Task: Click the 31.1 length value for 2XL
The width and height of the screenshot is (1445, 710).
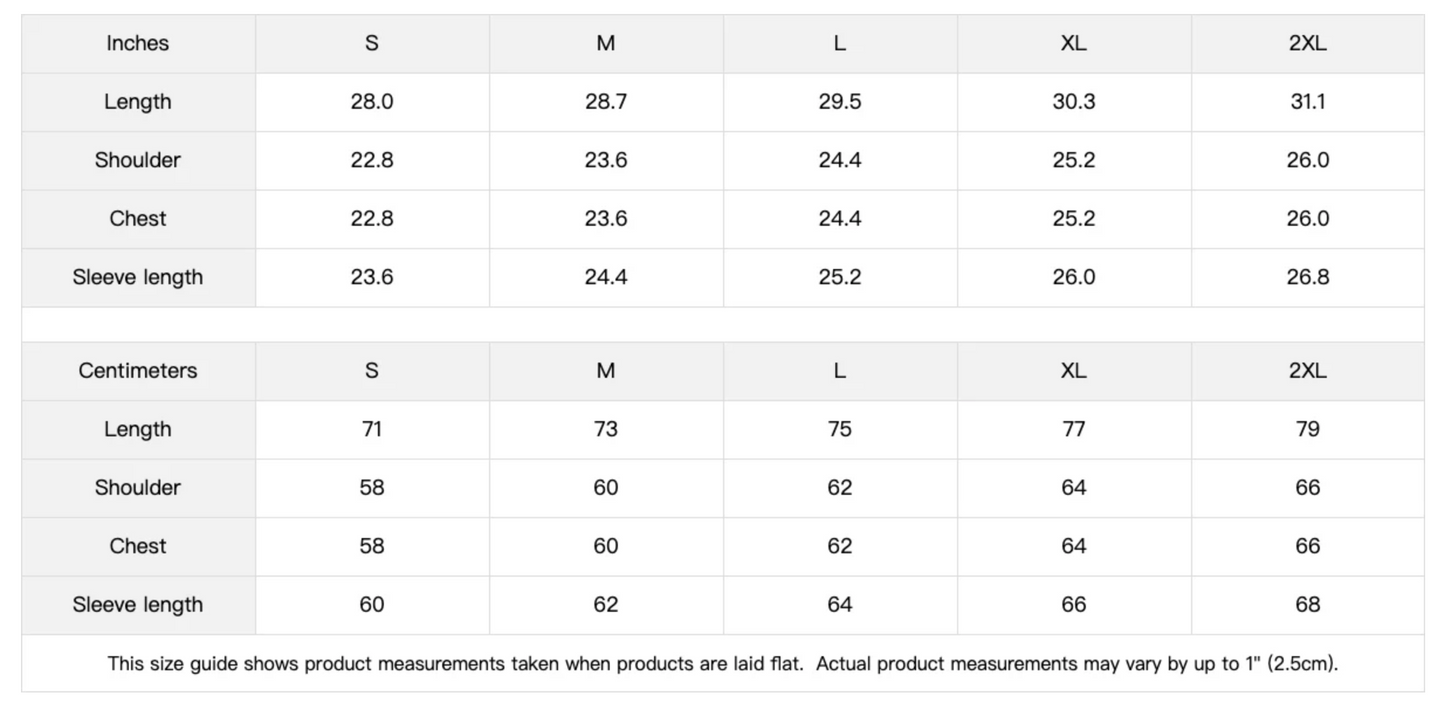Action: pyautogui.click(x=1307, y=102)
